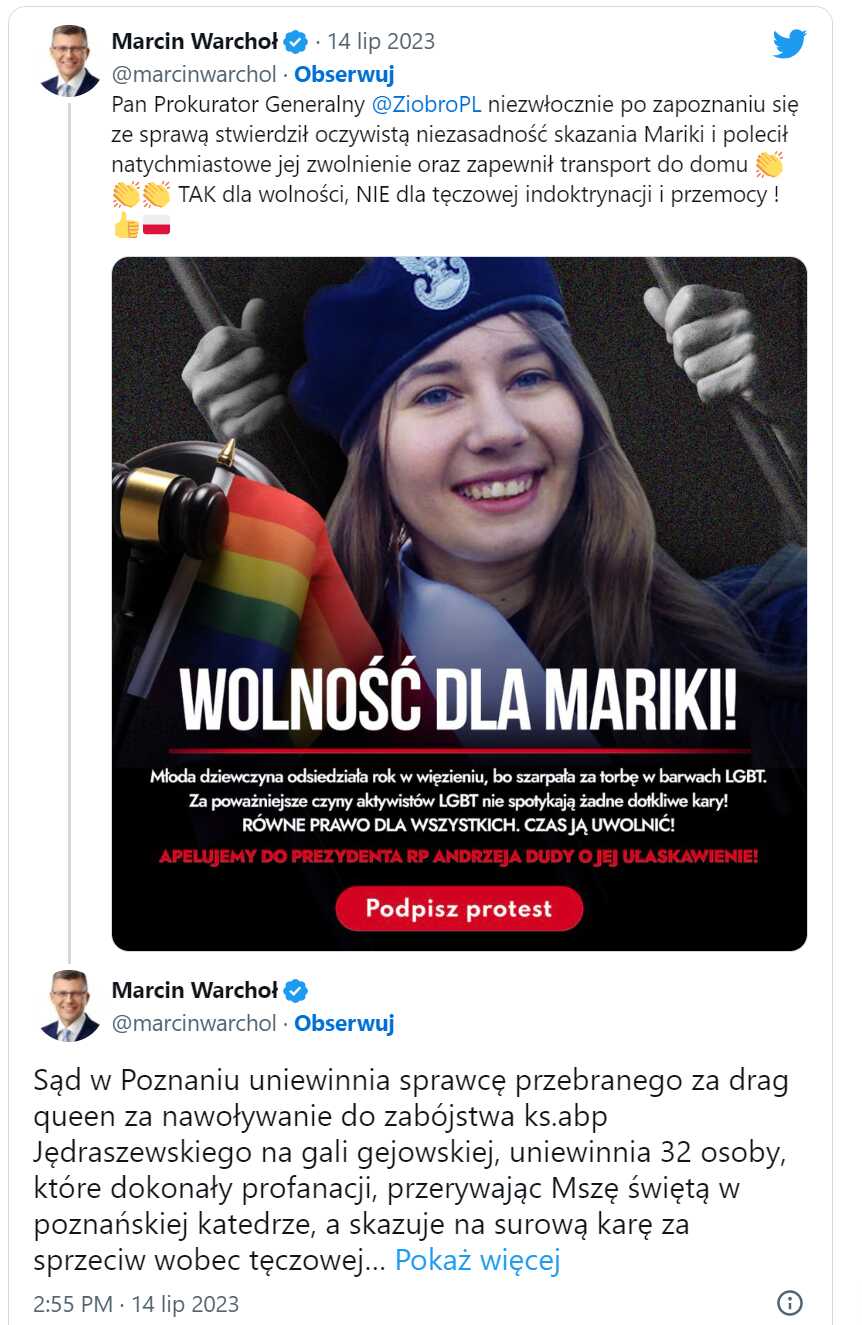This screenshot has height=1325, width=862.
Task: Follow via the top Obserwuj link
Action: pos(344,74)
